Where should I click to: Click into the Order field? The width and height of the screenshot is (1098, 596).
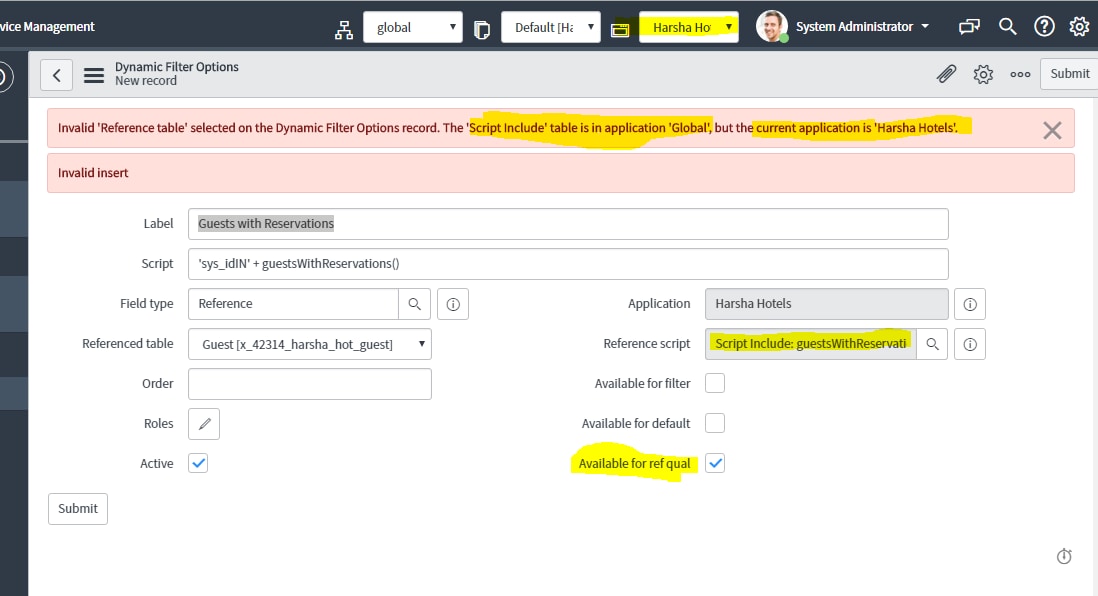coord(310,384)
